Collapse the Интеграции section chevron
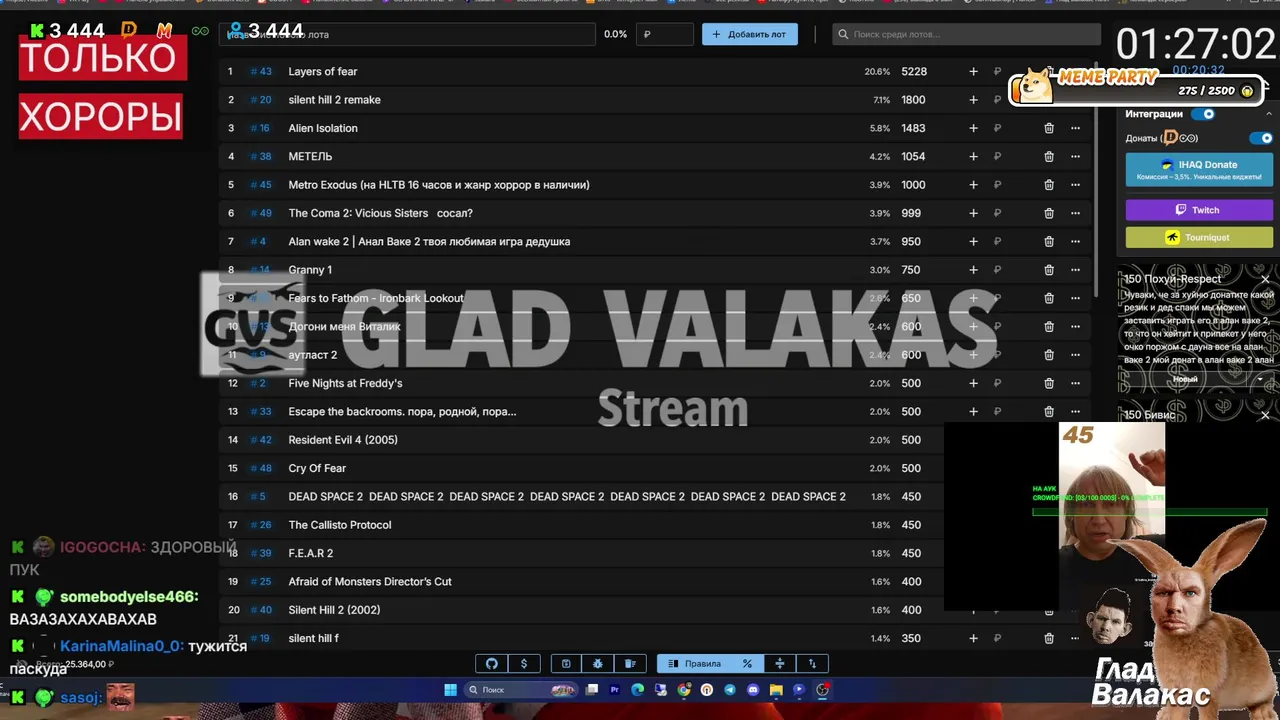The image size is (1280, 720). click(x=1269, y=114)
